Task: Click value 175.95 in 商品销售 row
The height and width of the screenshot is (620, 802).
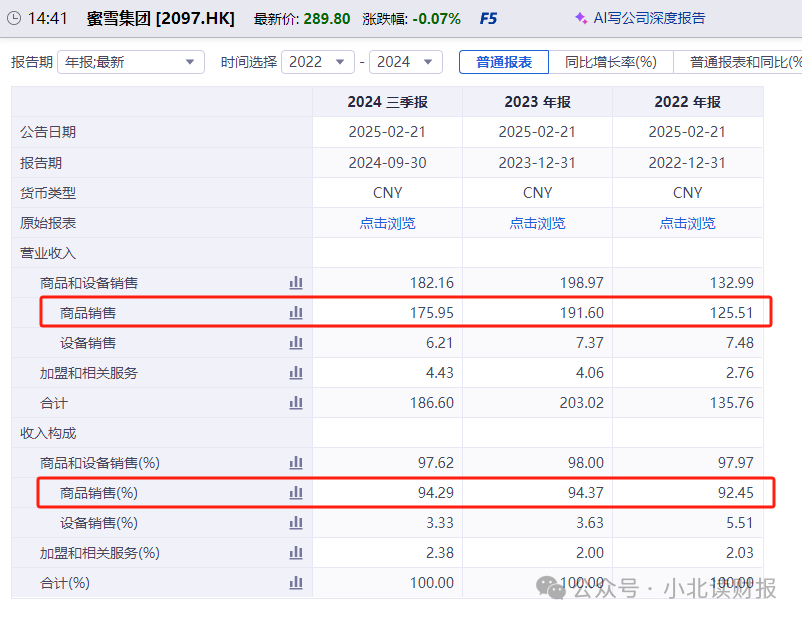Action: click(432, 313)
